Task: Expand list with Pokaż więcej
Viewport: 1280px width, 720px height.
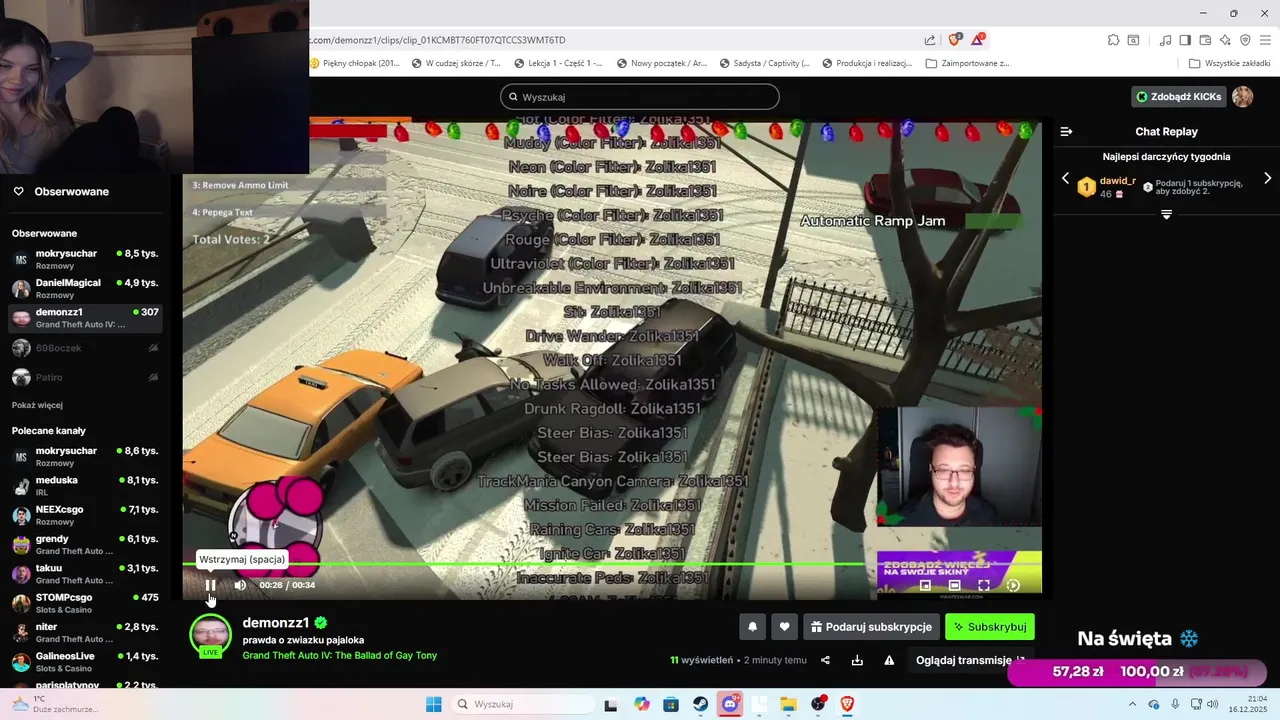Action: 37,405
